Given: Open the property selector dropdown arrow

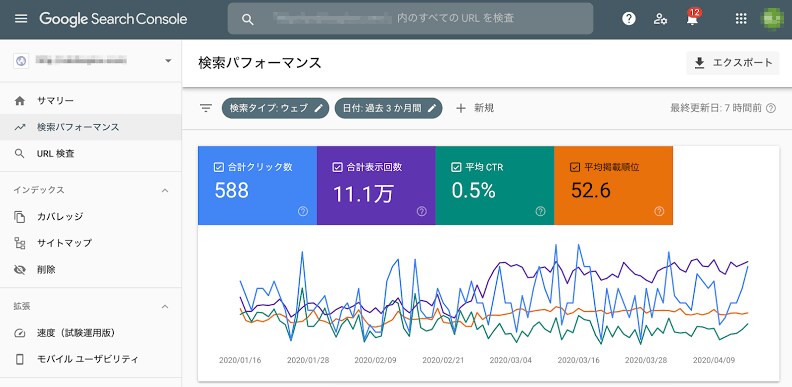Looking at the screenshot, I should (x=168, y=61).
